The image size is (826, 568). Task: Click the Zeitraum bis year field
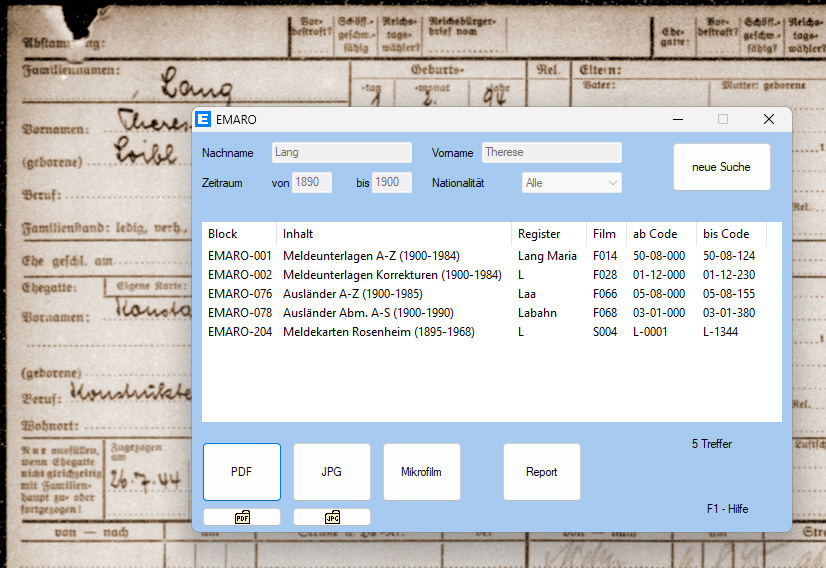click(391, 183)
